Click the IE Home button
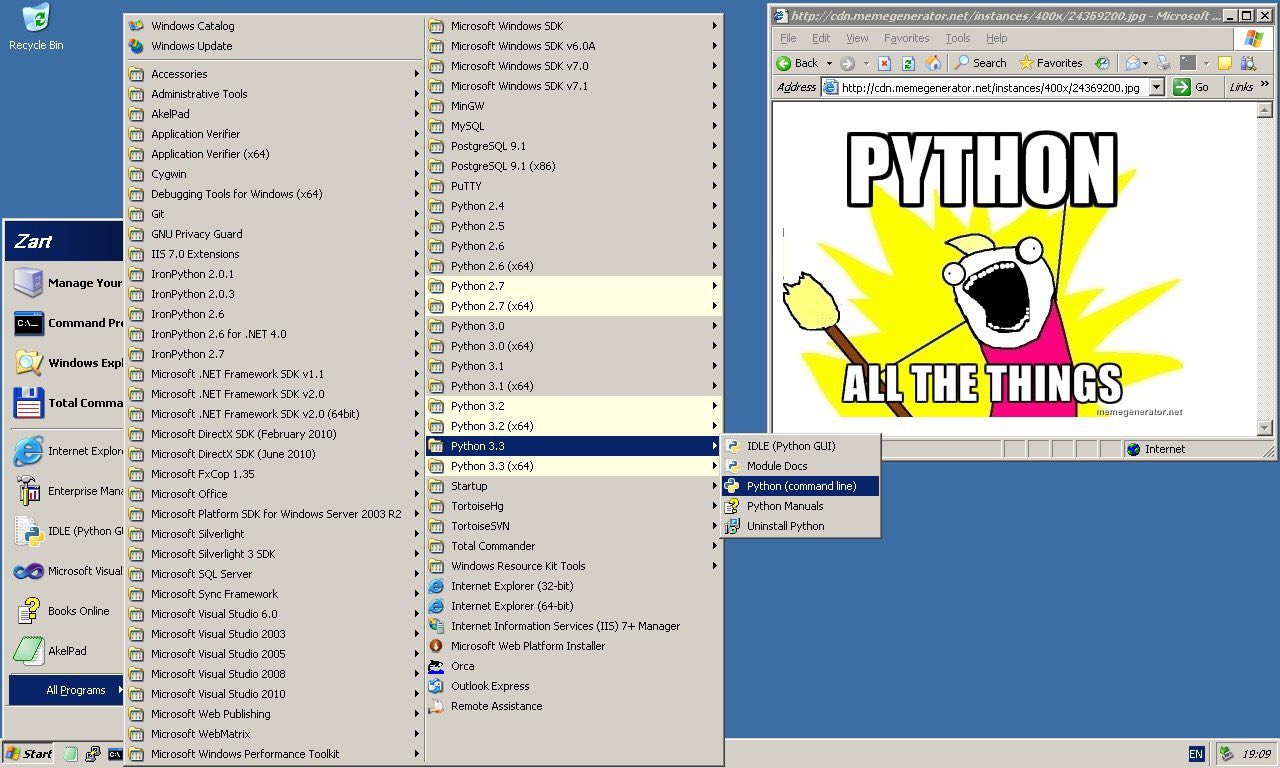This screenshot has width=1280, height=768. (933, 63)
